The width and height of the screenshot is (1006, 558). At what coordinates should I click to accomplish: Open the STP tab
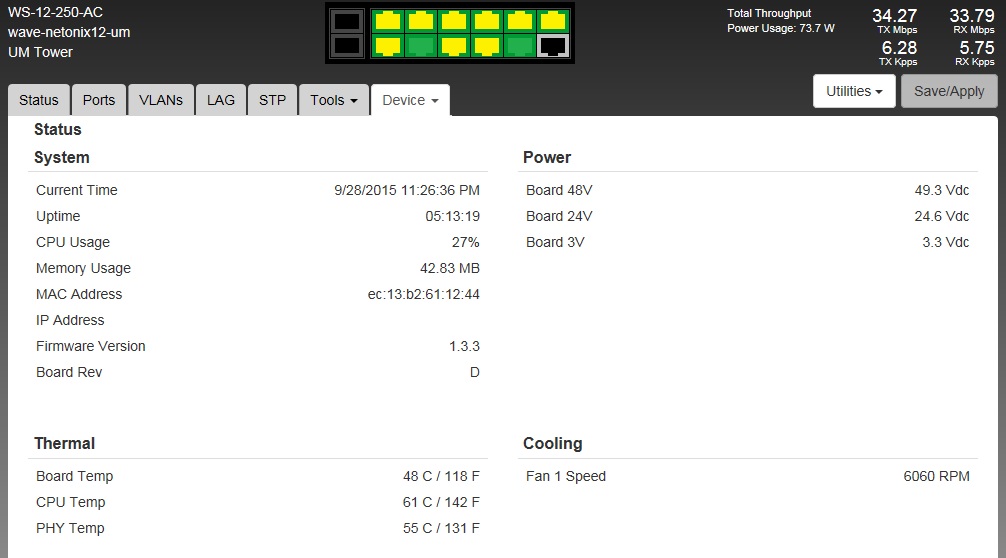click(x=272, y=100)
